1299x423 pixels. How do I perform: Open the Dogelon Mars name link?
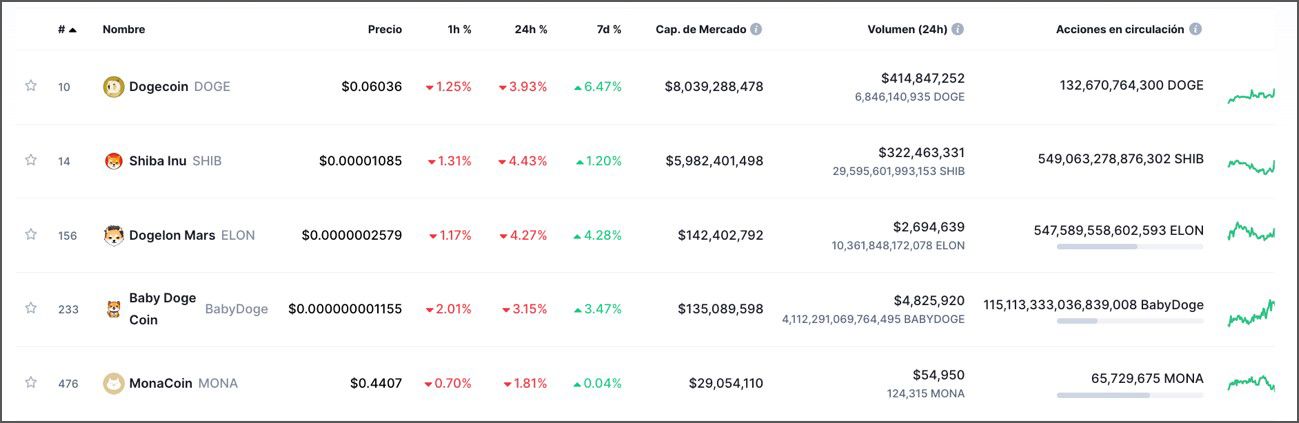[172, 236]
